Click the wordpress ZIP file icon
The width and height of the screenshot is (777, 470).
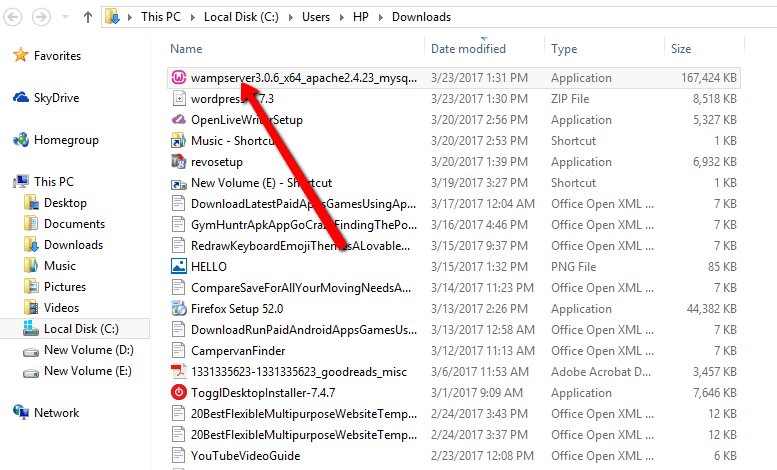178,99
